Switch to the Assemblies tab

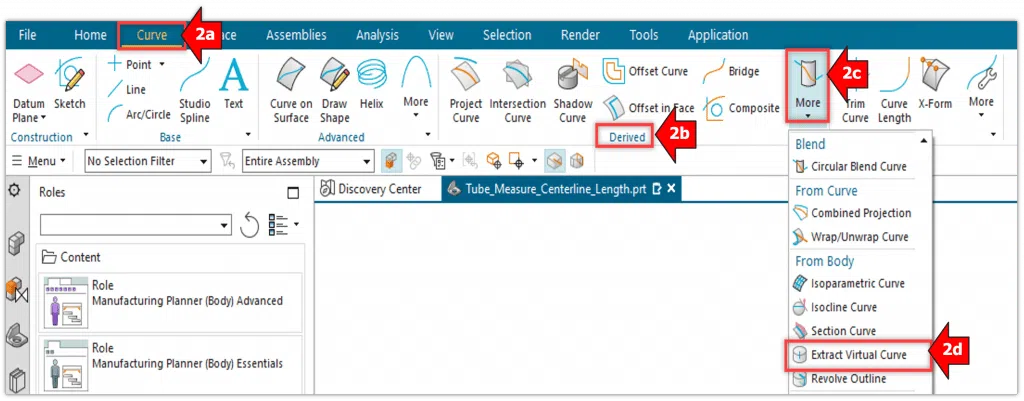click(296, 35)
